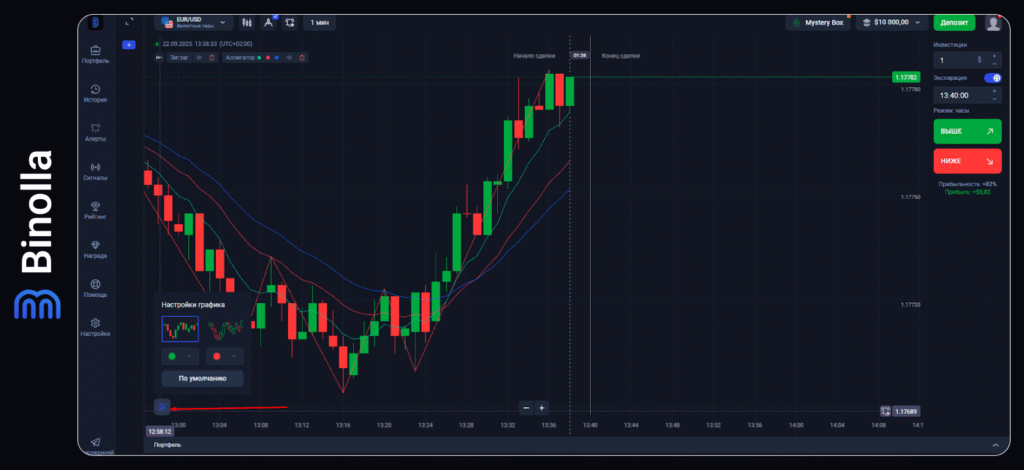The height and width of the screenshot is (470, 1024).
Task: Open the red candle color picker
Action: pyautogui.click(x=224, y=356)
